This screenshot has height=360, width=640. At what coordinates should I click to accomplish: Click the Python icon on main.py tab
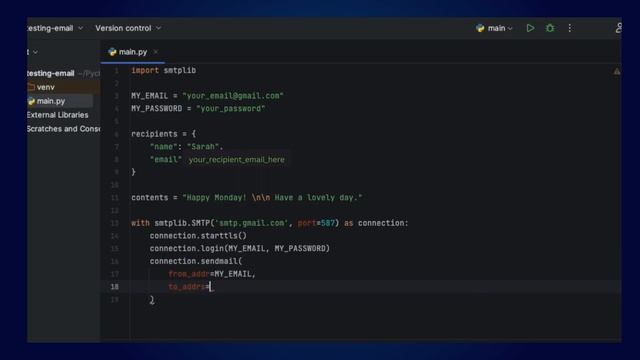click(112, 52)
